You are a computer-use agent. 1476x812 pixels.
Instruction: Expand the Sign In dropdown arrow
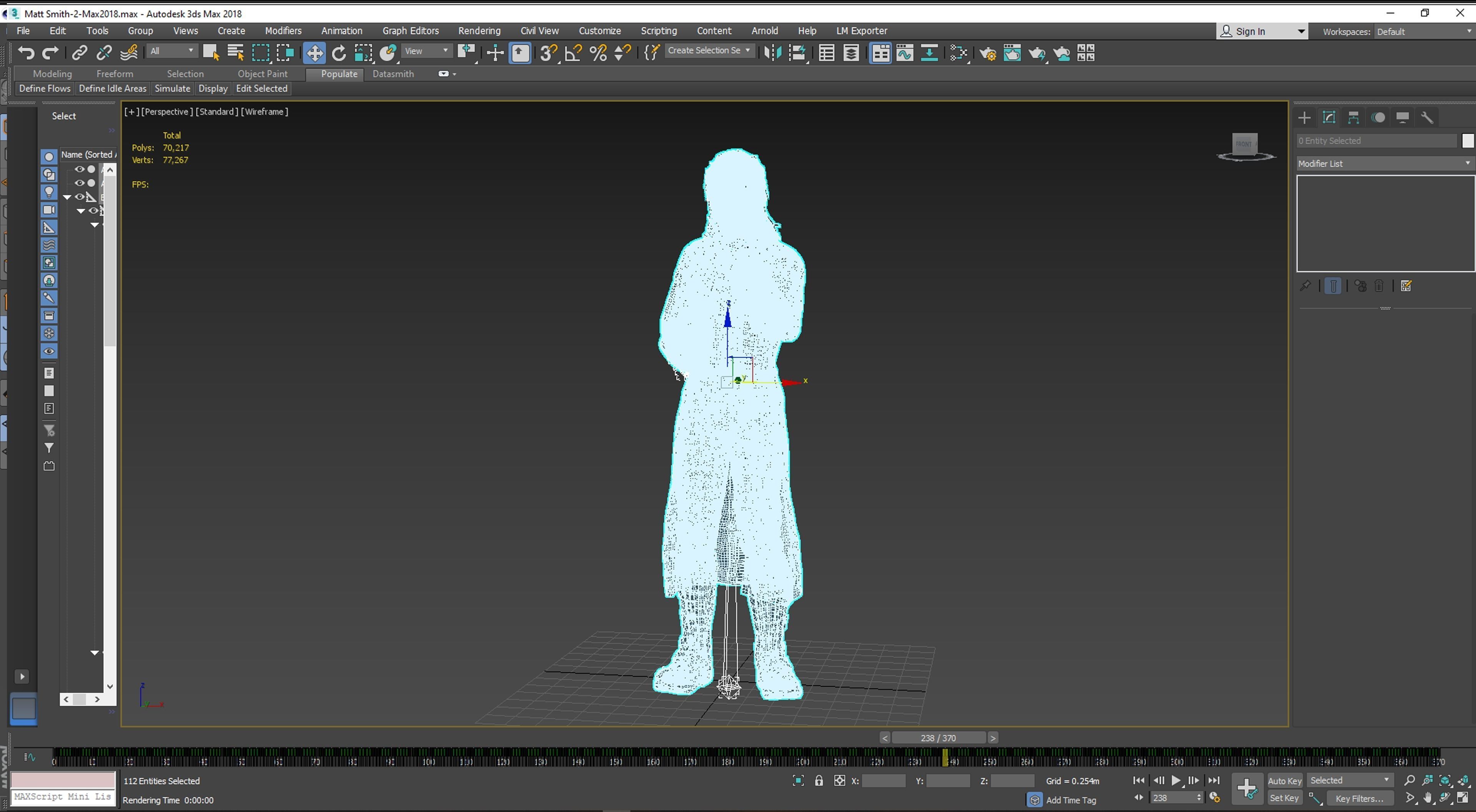pyautogui.click(x=1301, y=32)
